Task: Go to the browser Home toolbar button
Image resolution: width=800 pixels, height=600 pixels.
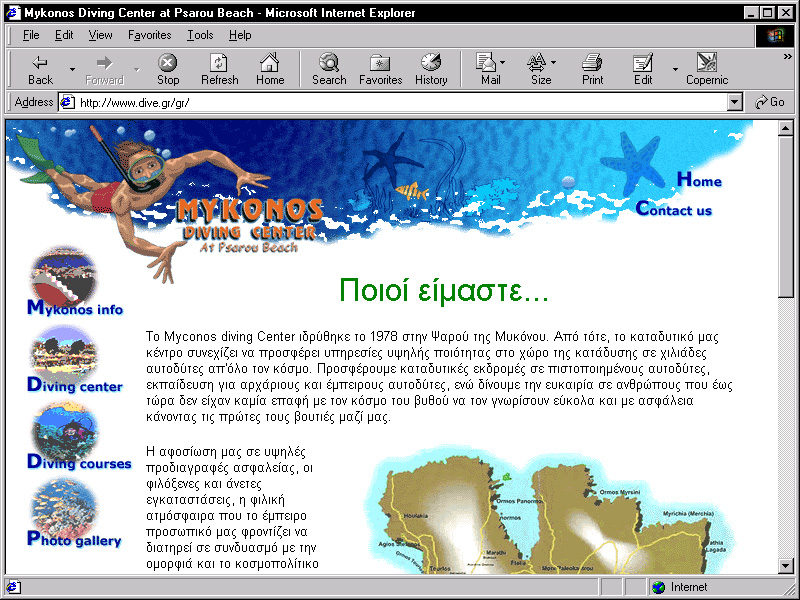Action: tap(270, 69)
